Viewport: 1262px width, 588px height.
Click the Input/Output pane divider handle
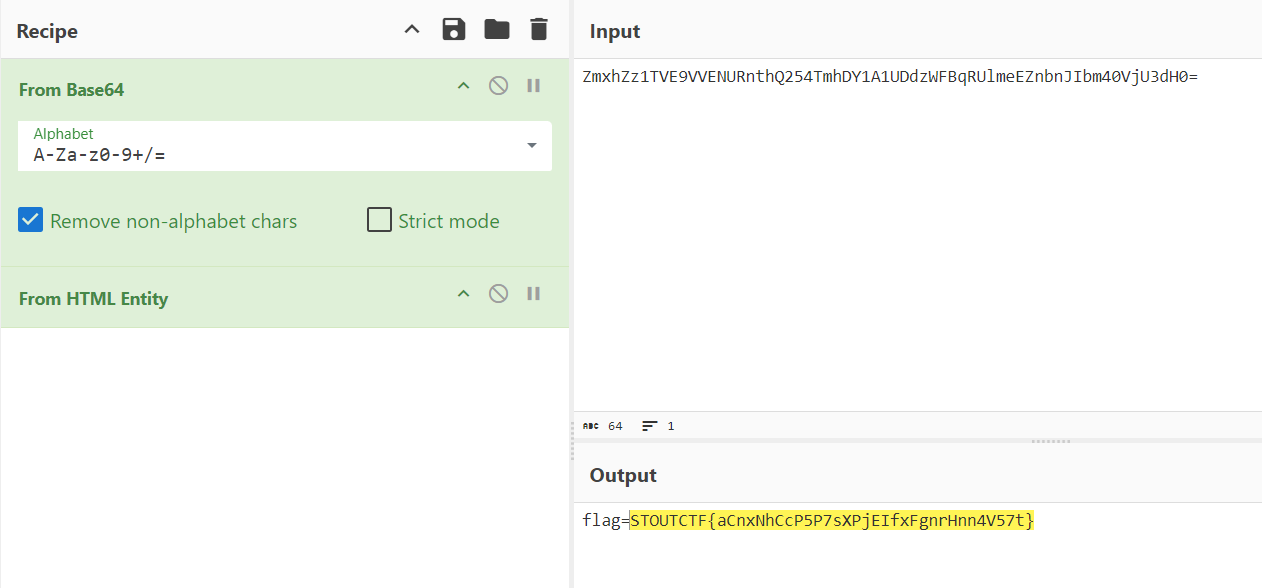[x=1051, y=441]
